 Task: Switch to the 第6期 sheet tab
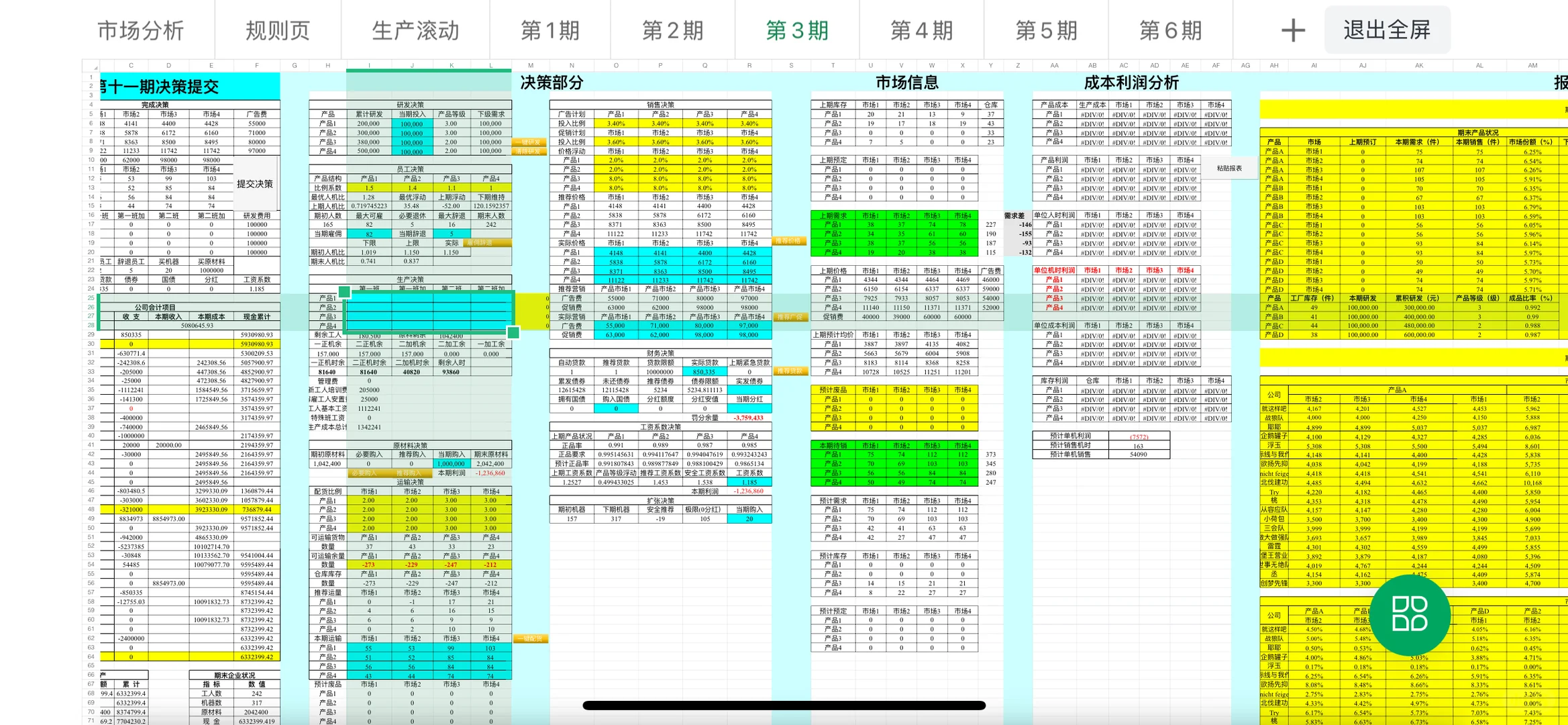1170,30
